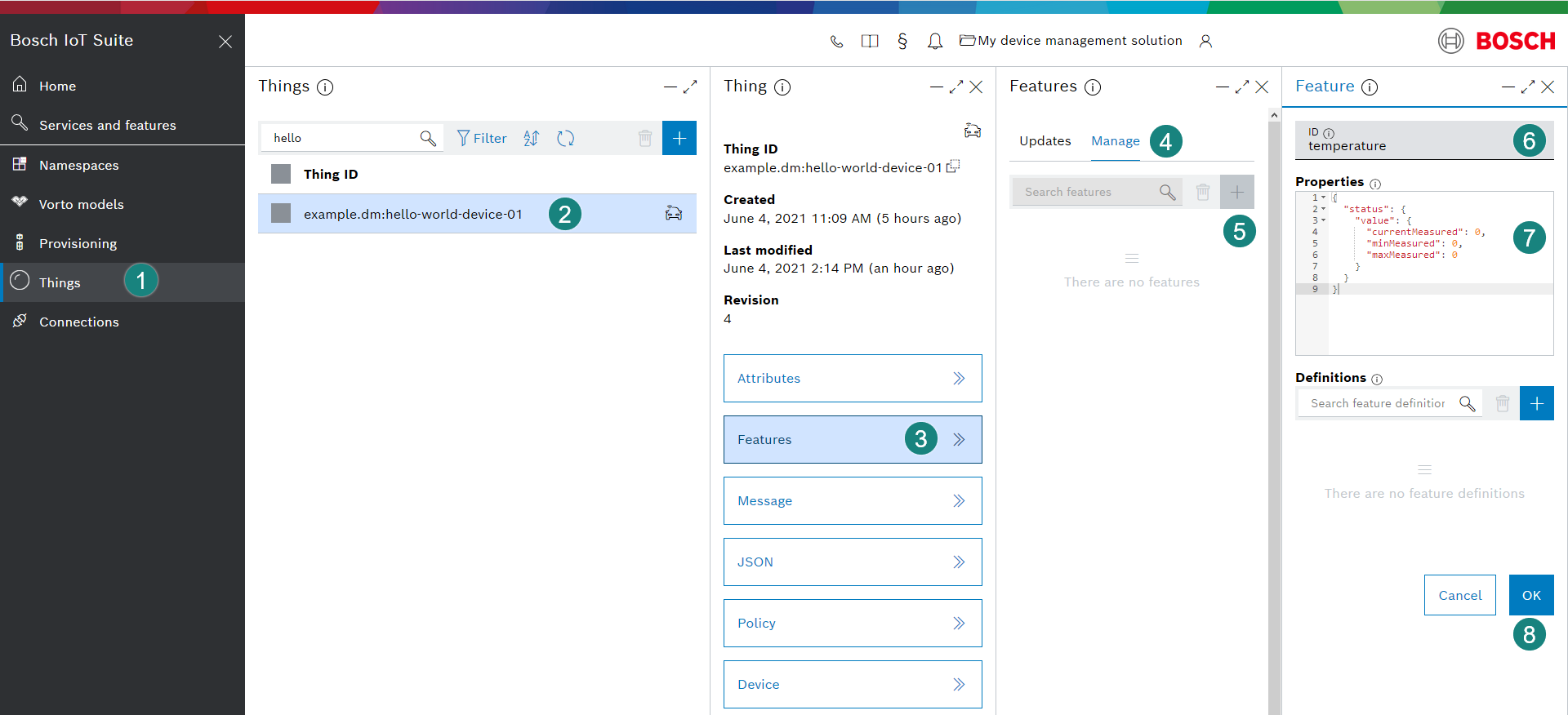
Task: Switch to the Updates tab
Action: click(1045, 140)
